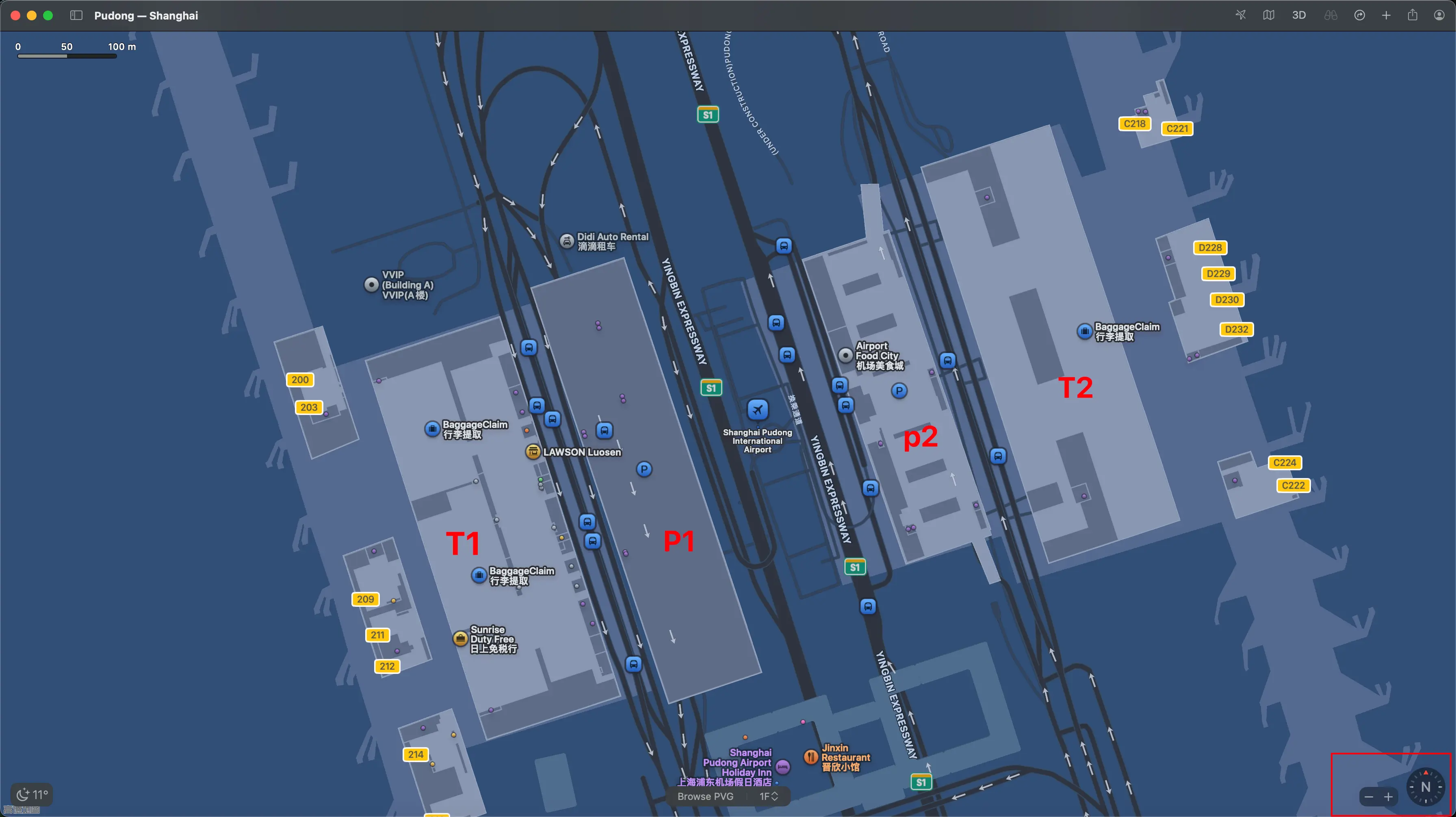The height and width of the screenshot is (817, 1456).
Task: Toggle the sidebar panel
Action: point(76,15)
